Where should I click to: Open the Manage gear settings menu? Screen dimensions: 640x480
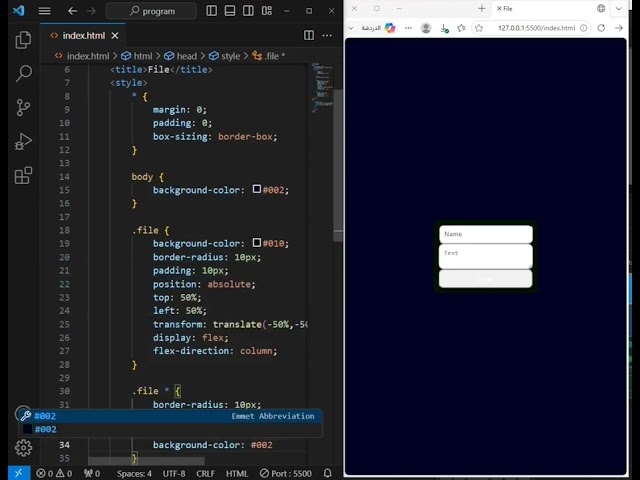click(x=23, y=448)
